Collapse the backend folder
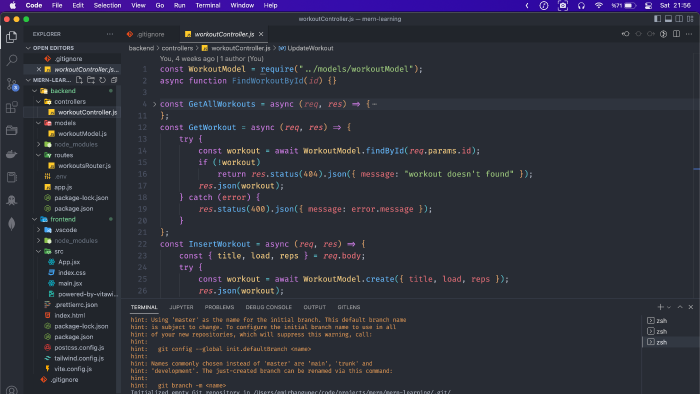The width and height of the screenshot is (700, 394). (x=34, y=91)
